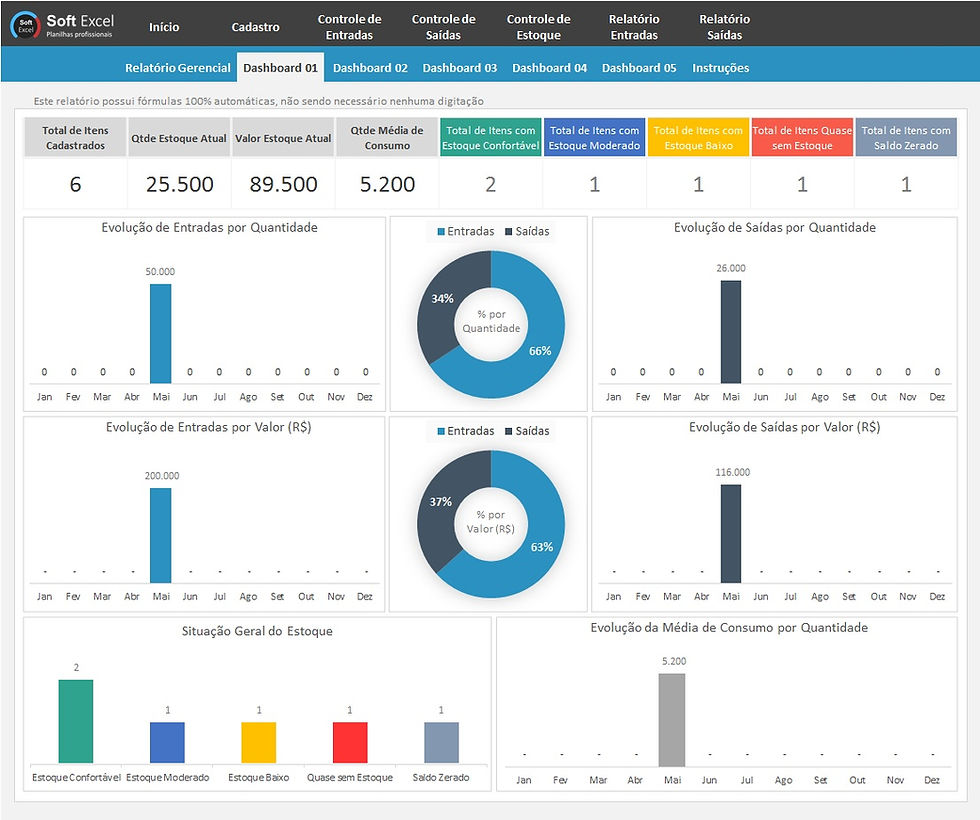Screen dimensions: 980x820
Task: Open the Dashboard 03 tab
Action: tap(460, 67)
